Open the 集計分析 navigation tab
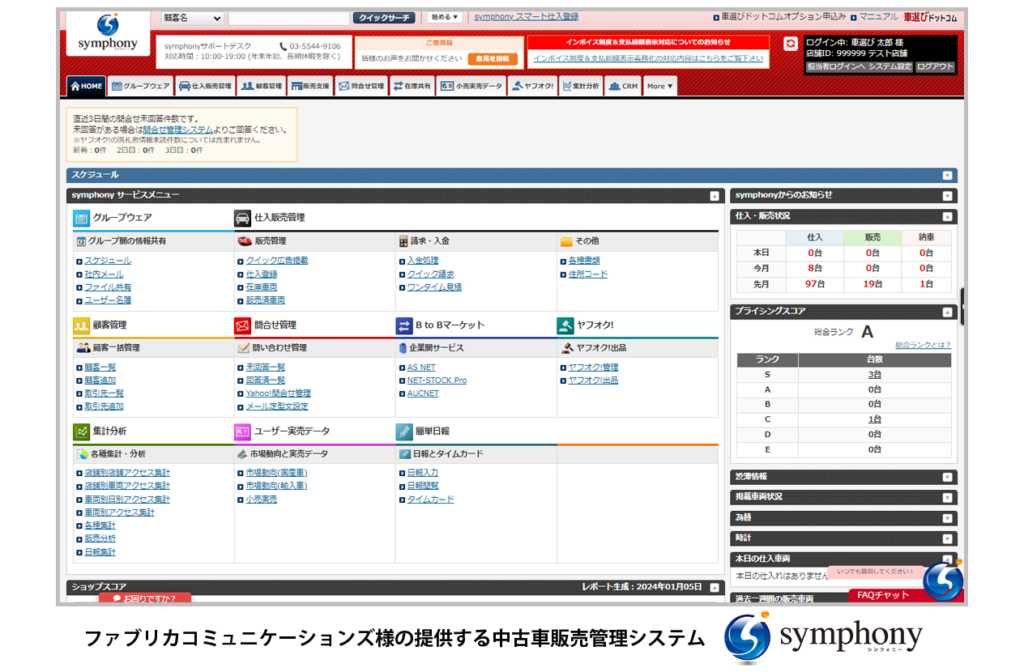 coord(581,86)
